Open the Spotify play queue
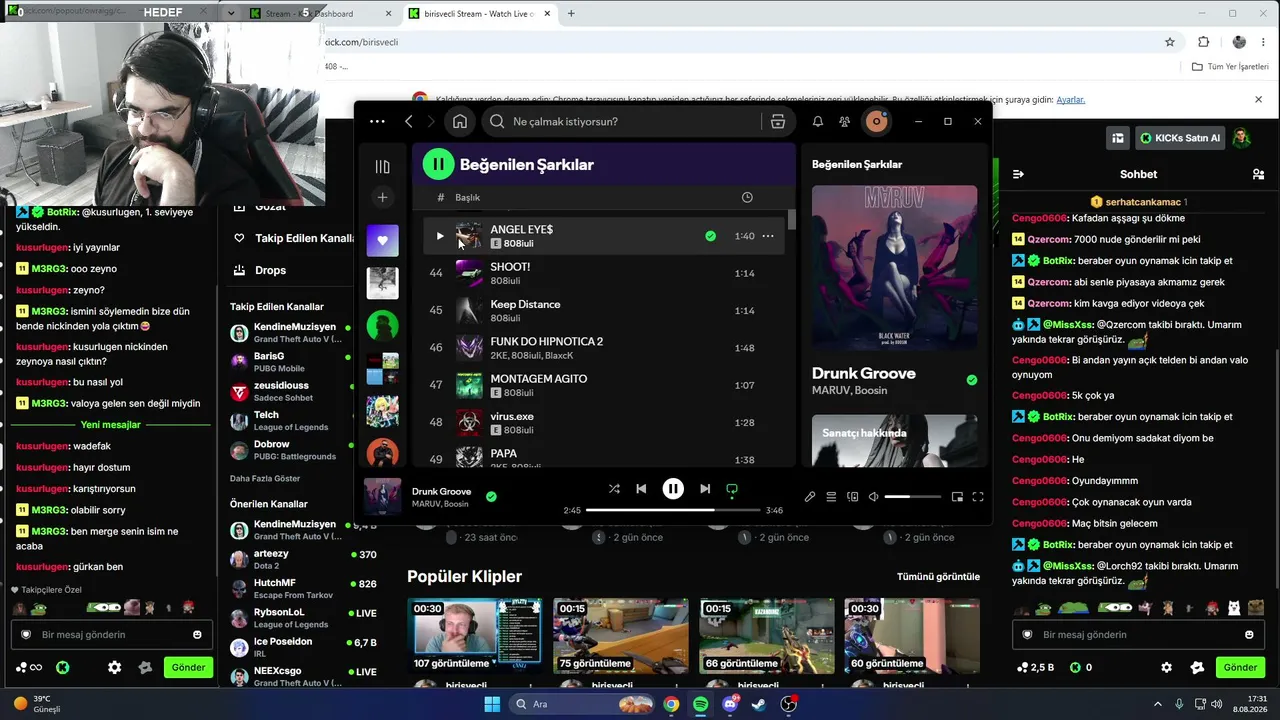Screen dimensions: 1280x720 (x=831, y=497)
